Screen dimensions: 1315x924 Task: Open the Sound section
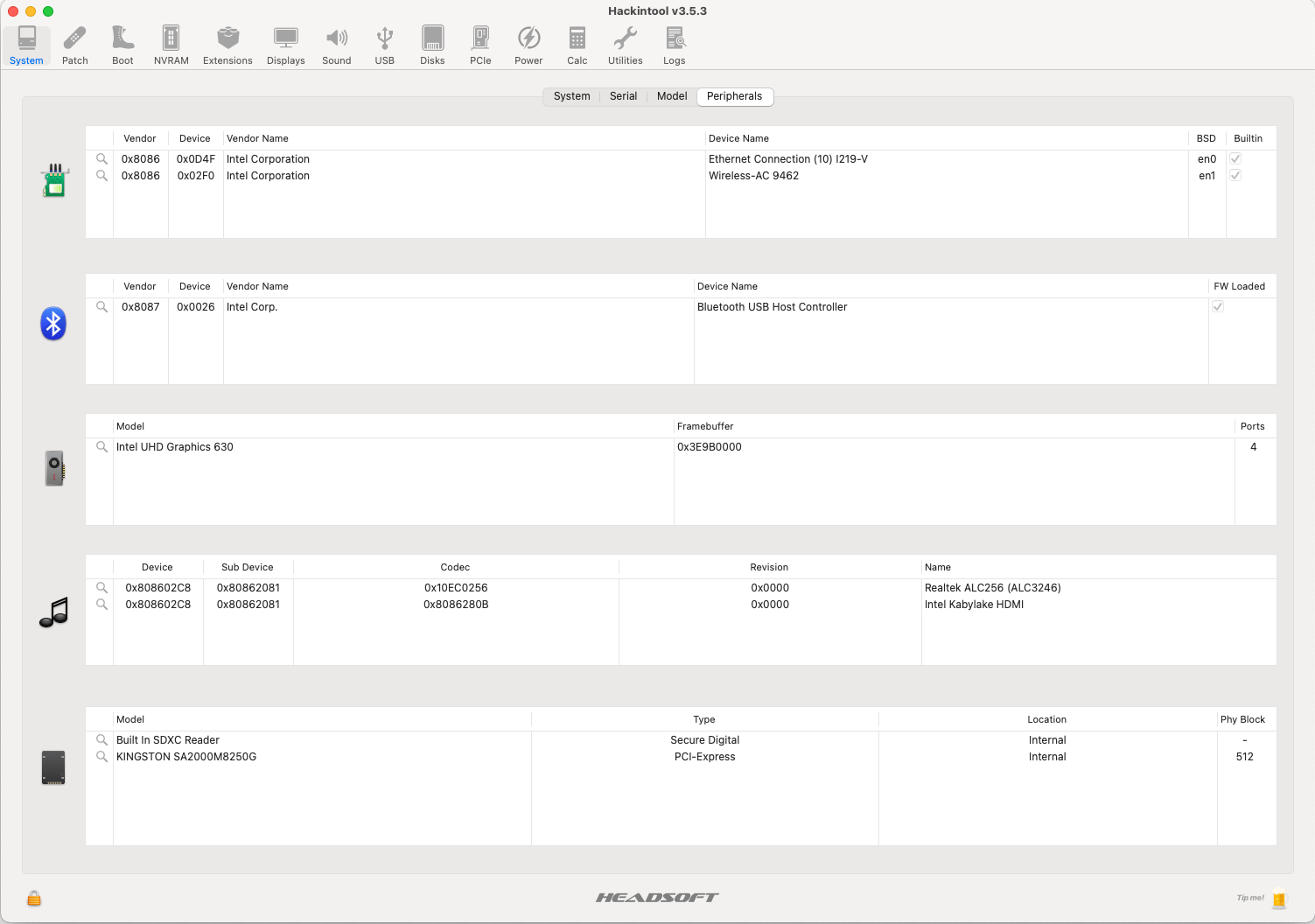337,45
